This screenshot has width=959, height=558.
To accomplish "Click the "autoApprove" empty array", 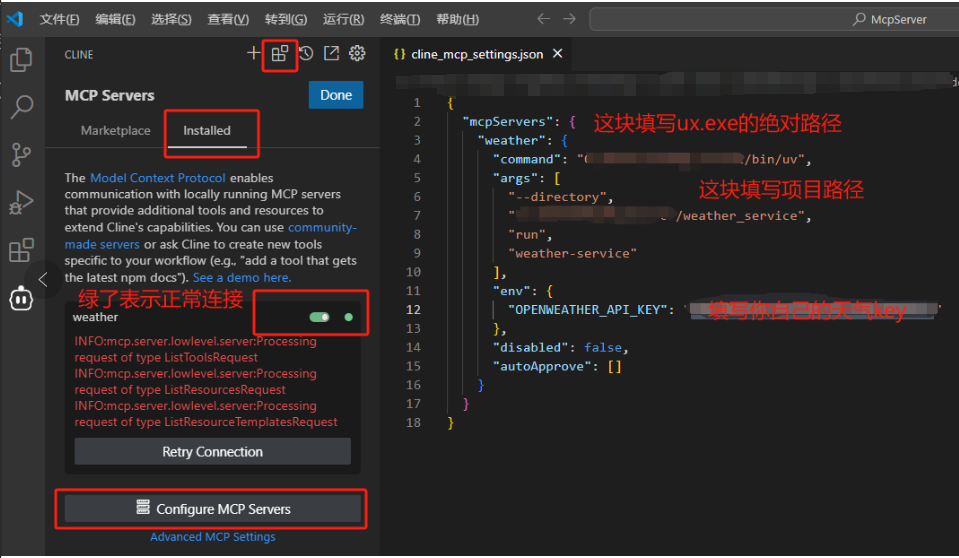I will 615,366.
